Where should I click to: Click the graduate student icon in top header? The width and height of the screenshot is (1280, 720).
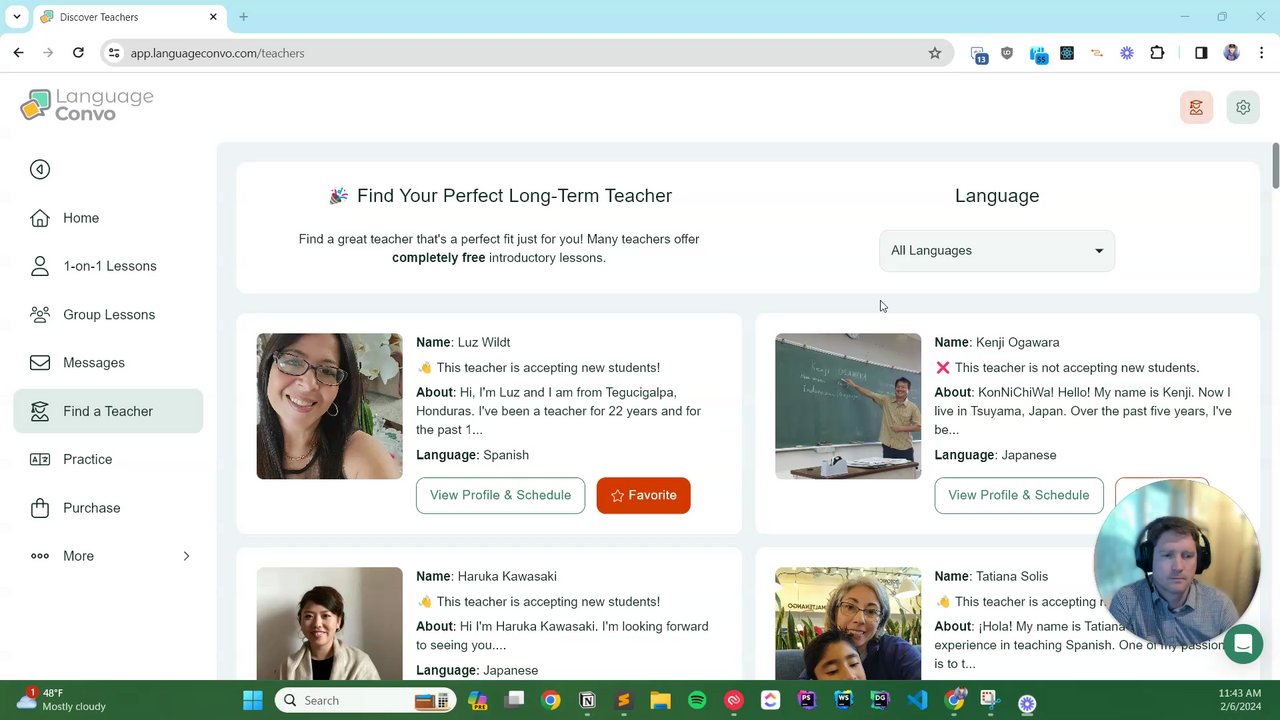click(x=1196, y=107)
